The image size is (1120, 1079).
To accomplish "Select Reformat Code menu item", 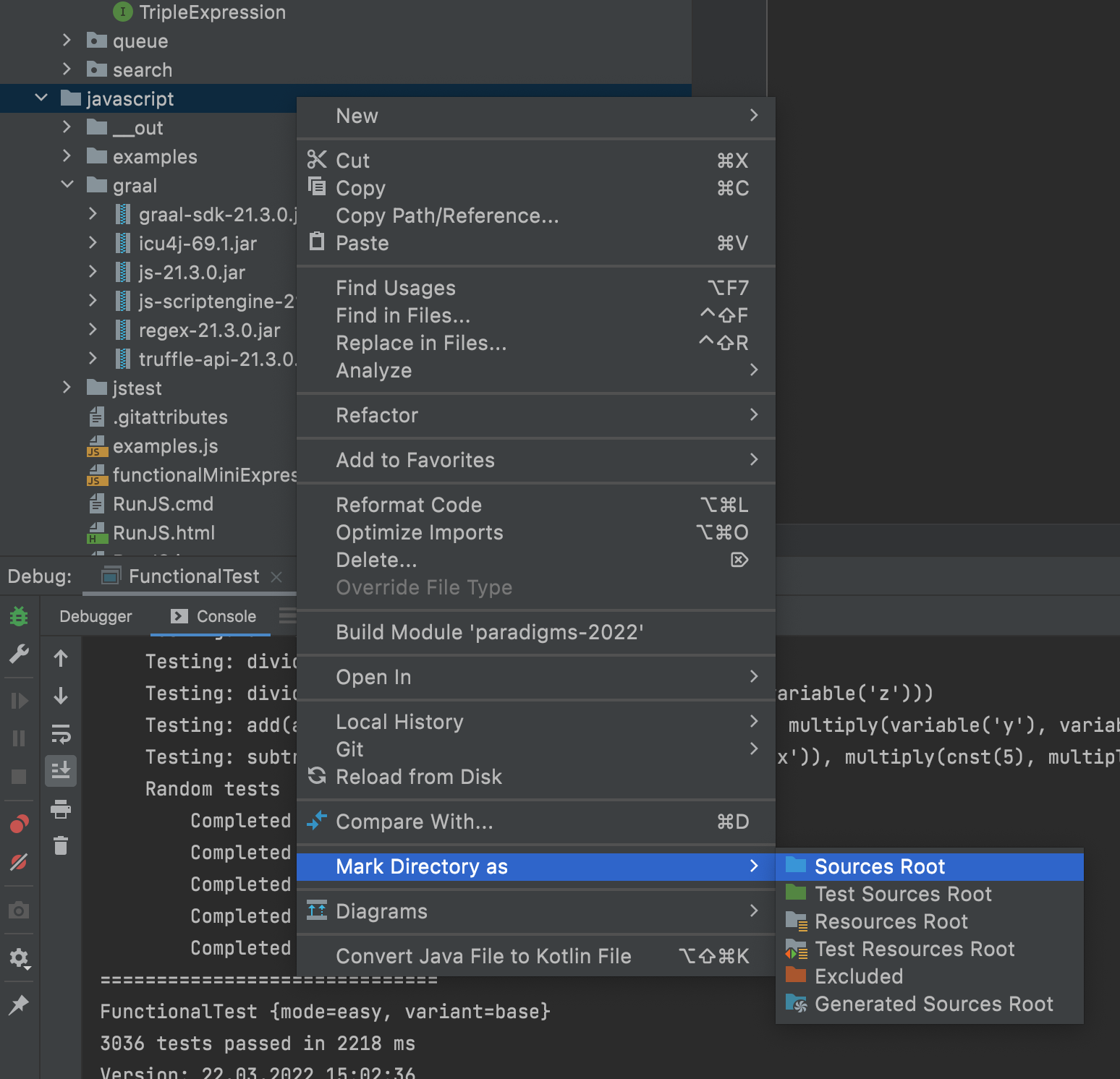I will (x=535, y=505).
